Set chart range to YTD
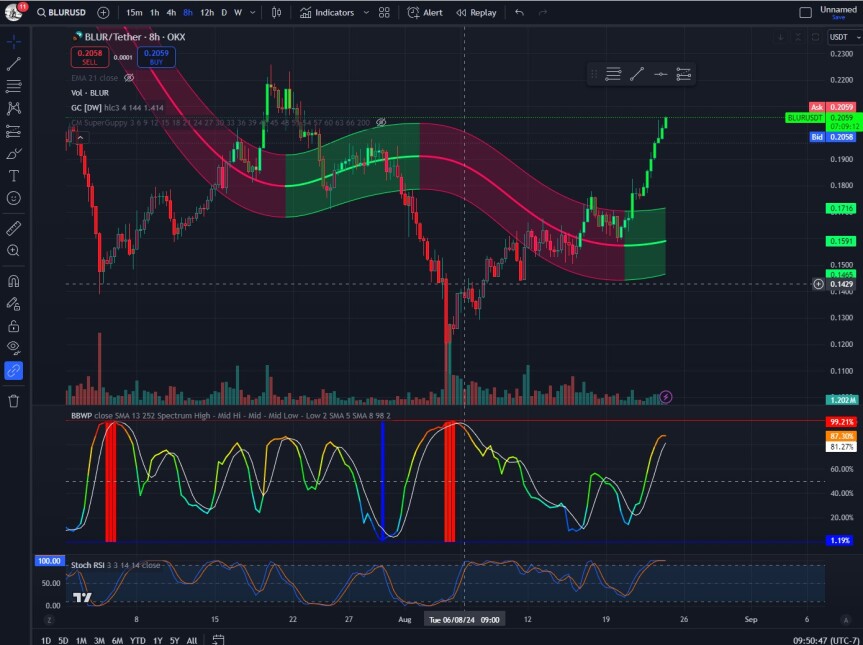This screenshot has width=863, height=645. pyautogui.click(x=138, y=640)
